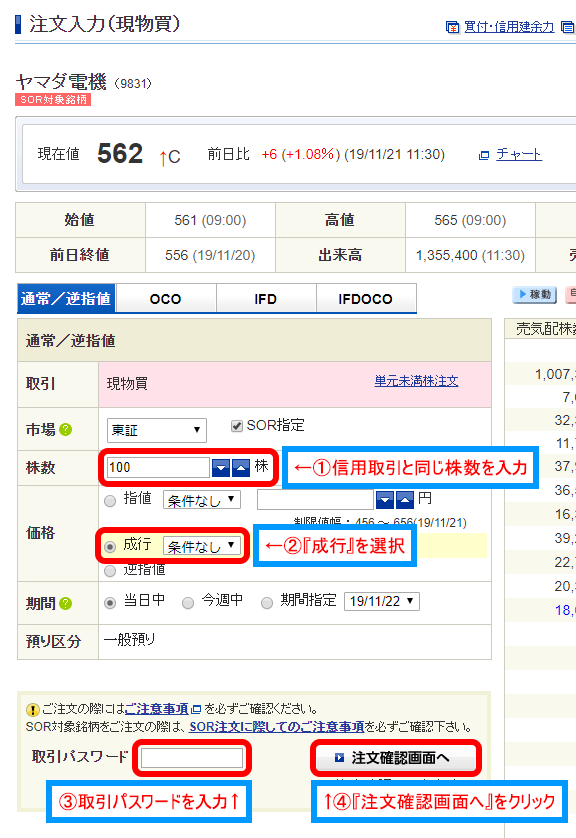Click the popup icon after ご注意事項
The height and width of the screenshot is (838, 576).
point(196,710)
